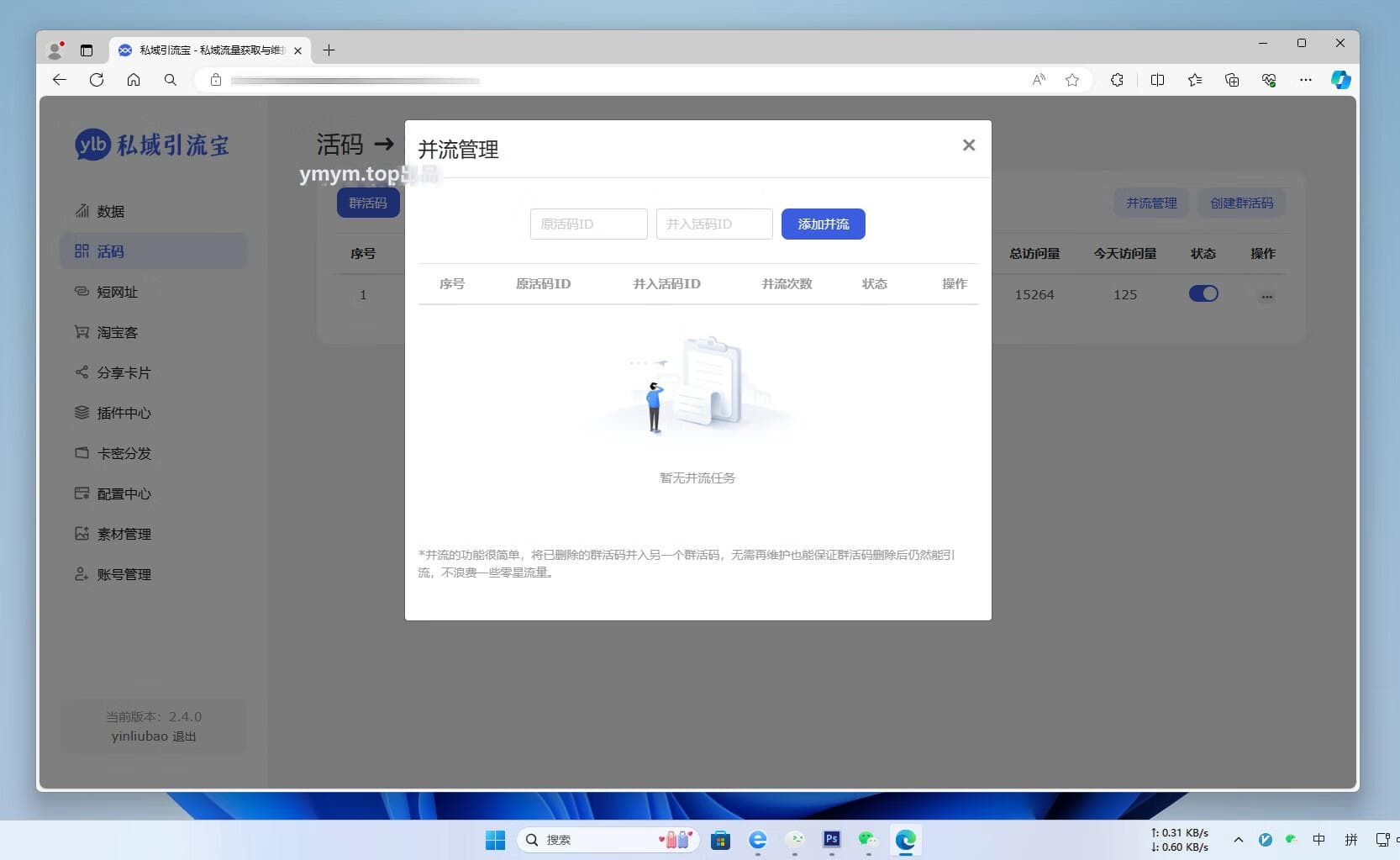Open the collections icon

[1232, 80]
